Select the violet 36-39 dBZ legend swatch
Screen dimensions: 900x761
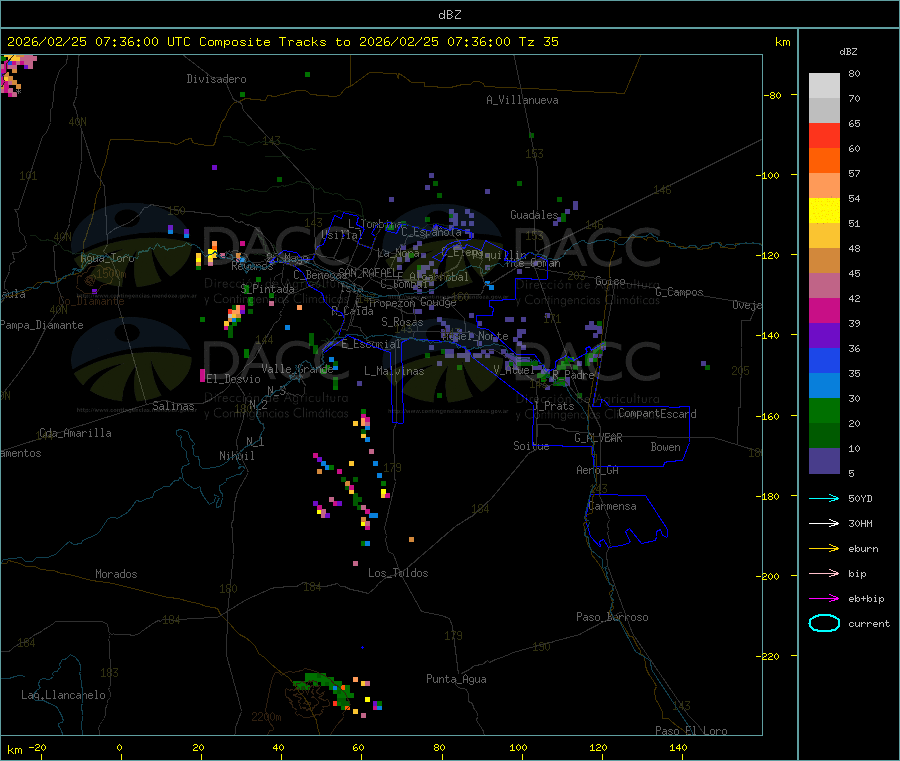point(824,336)
